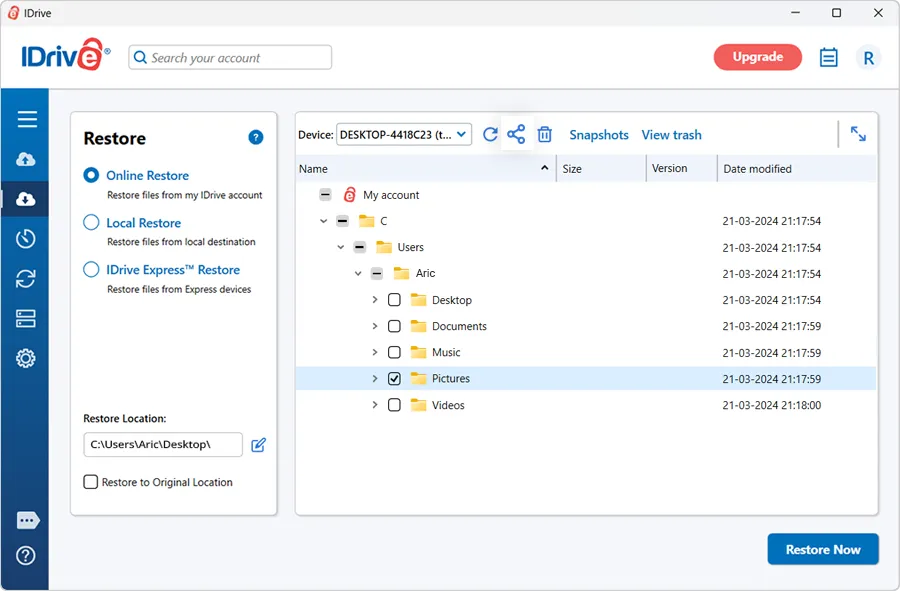Image resolution: width=900 pixels, height=591 pixels.
Task: Open the Scheduler clock icon
Action: 25,238
